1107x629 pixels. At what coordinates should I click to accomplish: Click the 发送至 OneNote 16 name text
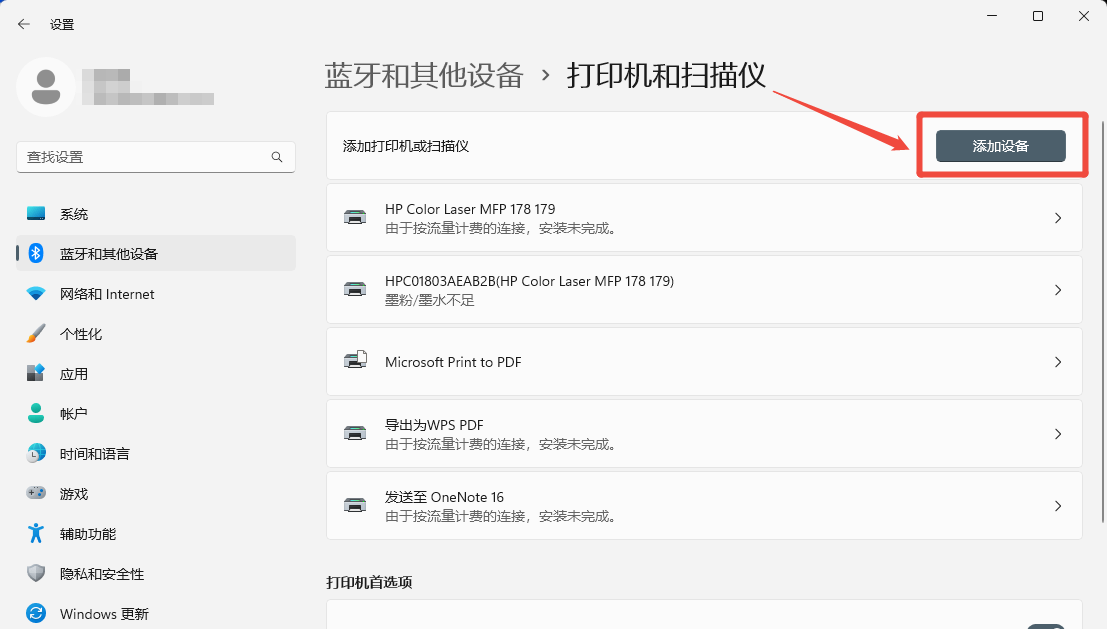(444, 497)
